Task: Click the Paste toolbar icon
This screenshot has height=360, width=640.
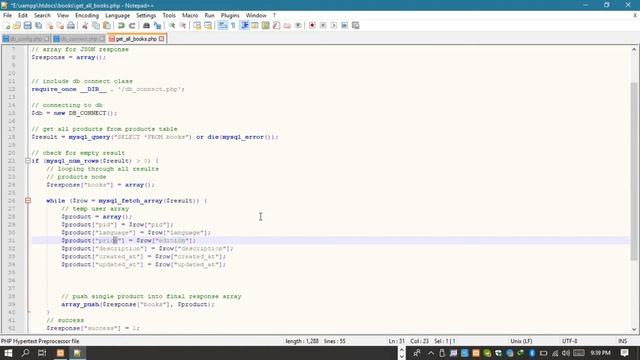Action: pyautogui.click(x=107, y=25)
